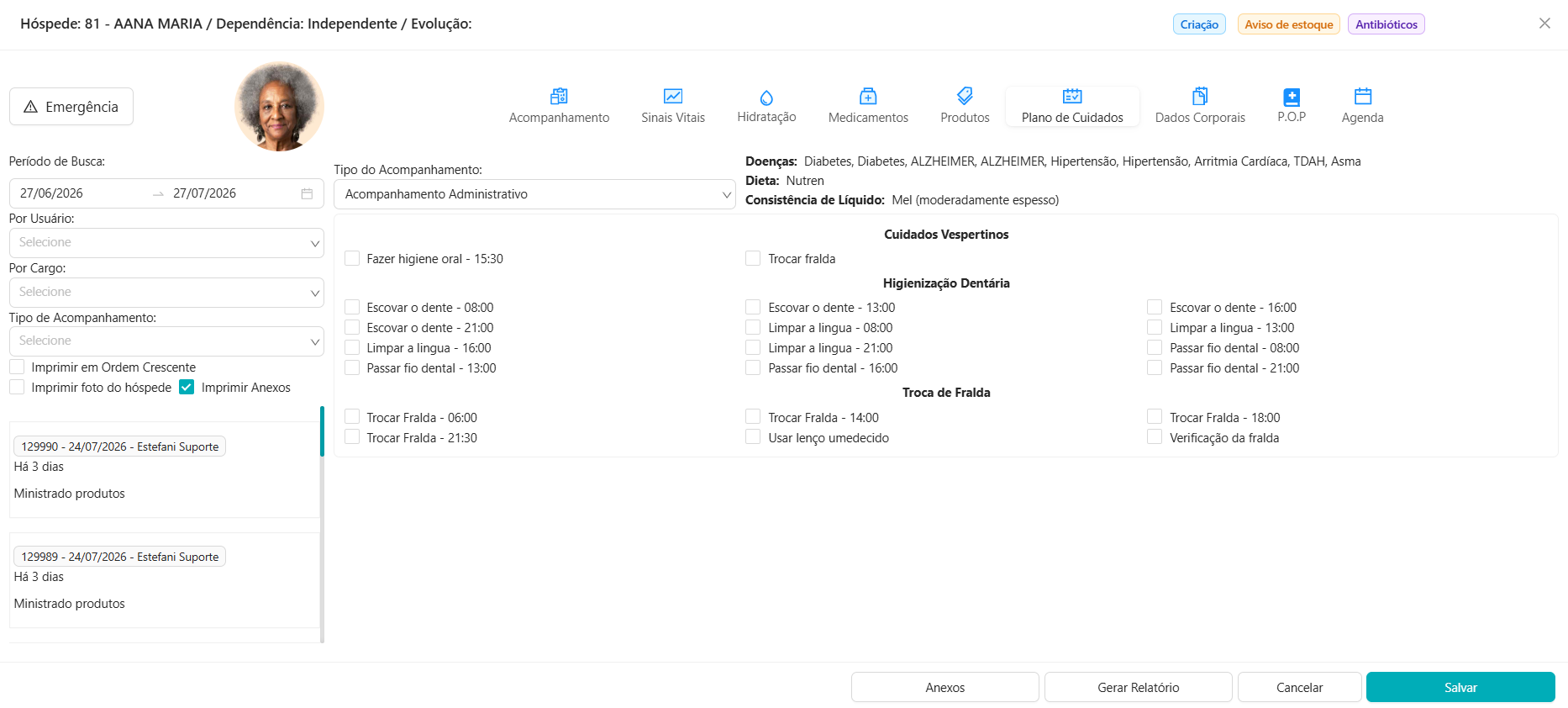Image resolution: width=1568 pixels, height=708 pixels.
Task: Switch to Plano de Cuidados tab
Action: point(1072,106)
